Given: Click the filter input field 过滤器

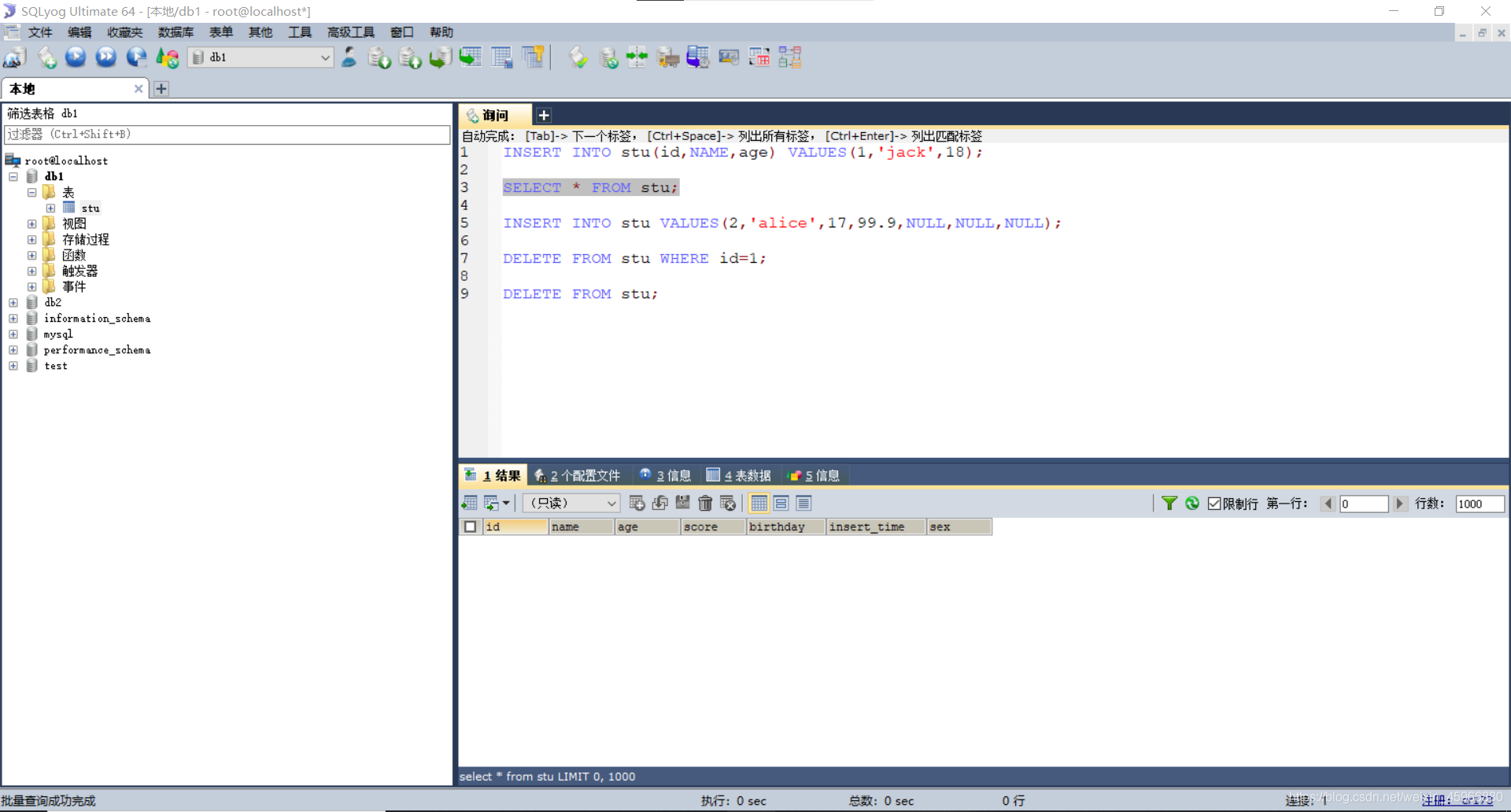Looking at the screenshot, I should 227,135.
